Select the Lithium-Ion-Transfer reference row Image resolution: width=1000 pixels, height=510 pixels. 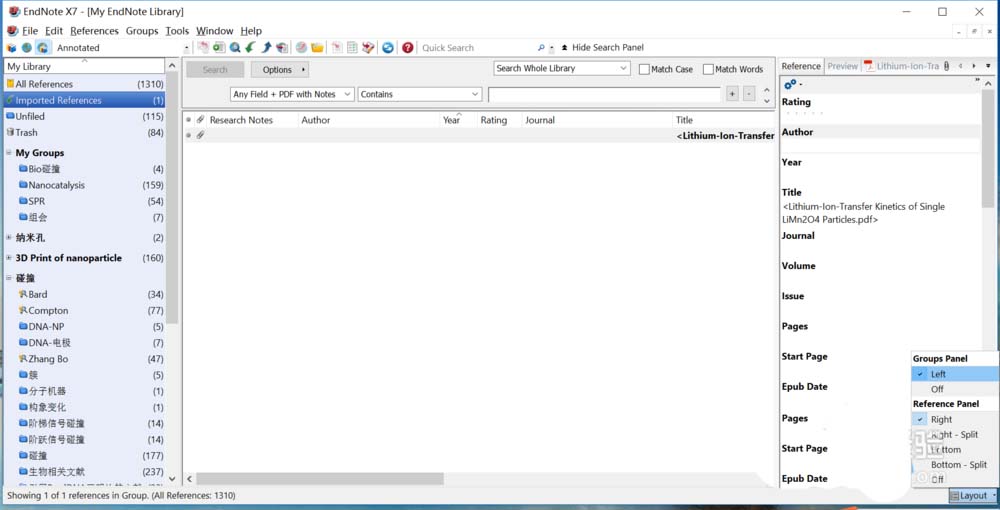pyautogui.click(x=479, y=135)
